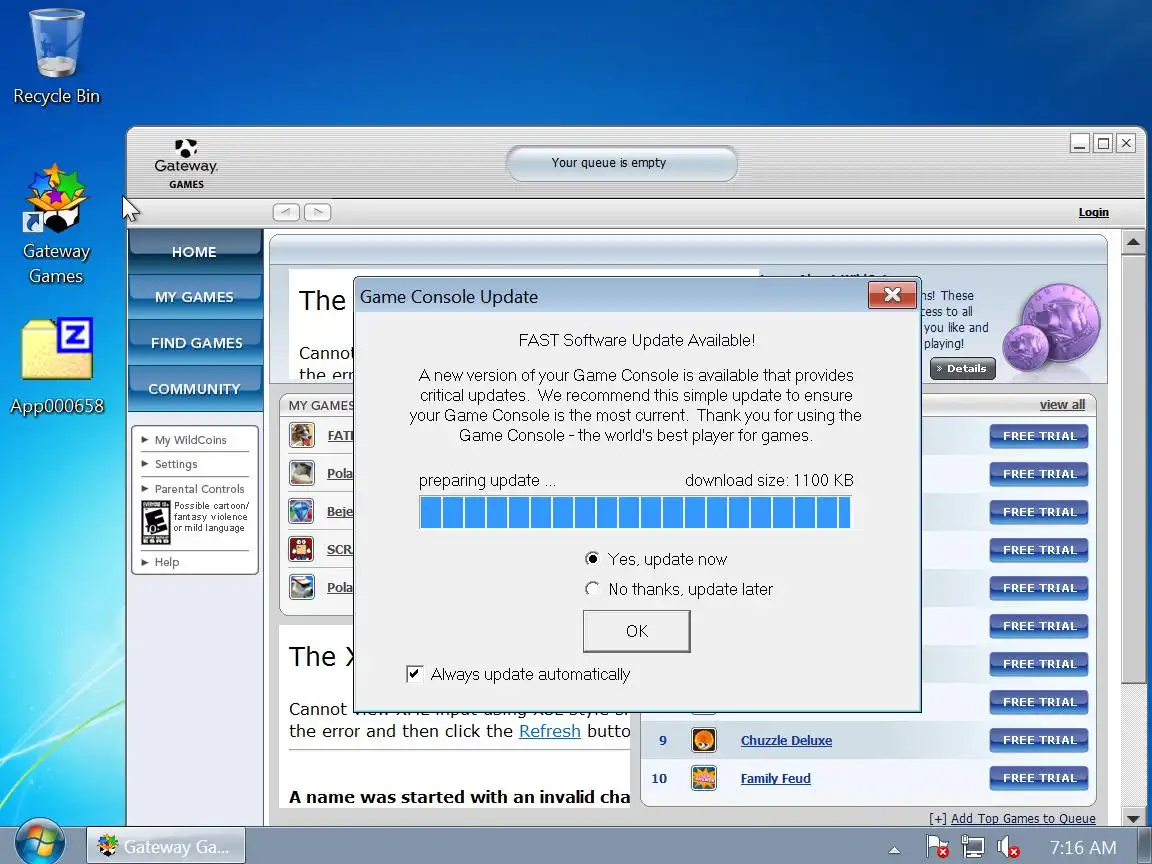The image size is (1152, 864).
Task: Open the COMMUNITY tab
Action: pyautogui.click(x=195, y=388)
